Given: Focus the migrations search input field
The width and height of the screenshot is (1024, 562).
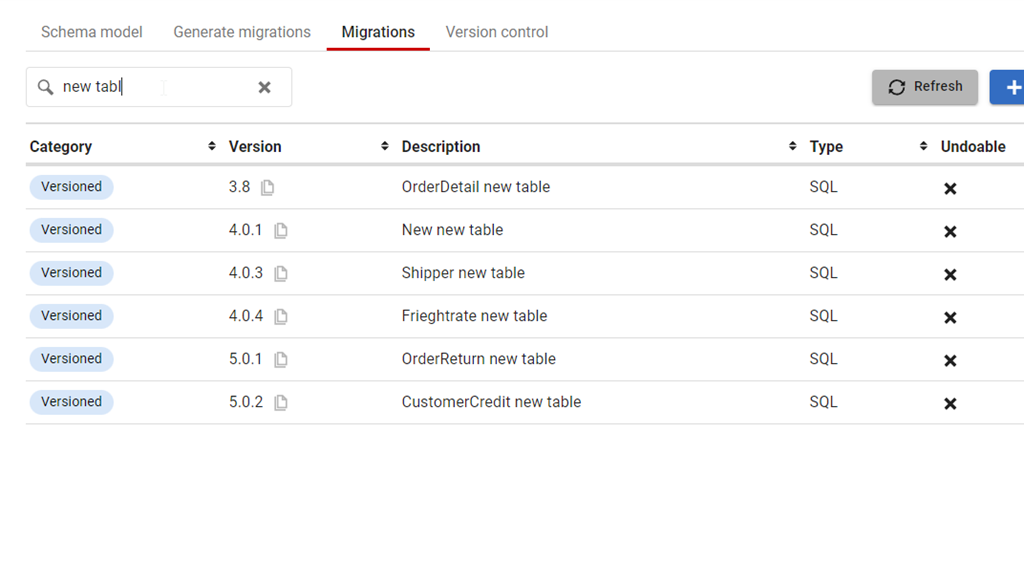Looking at the screenshot, I should pyautogui.click(x=150, y=87).
